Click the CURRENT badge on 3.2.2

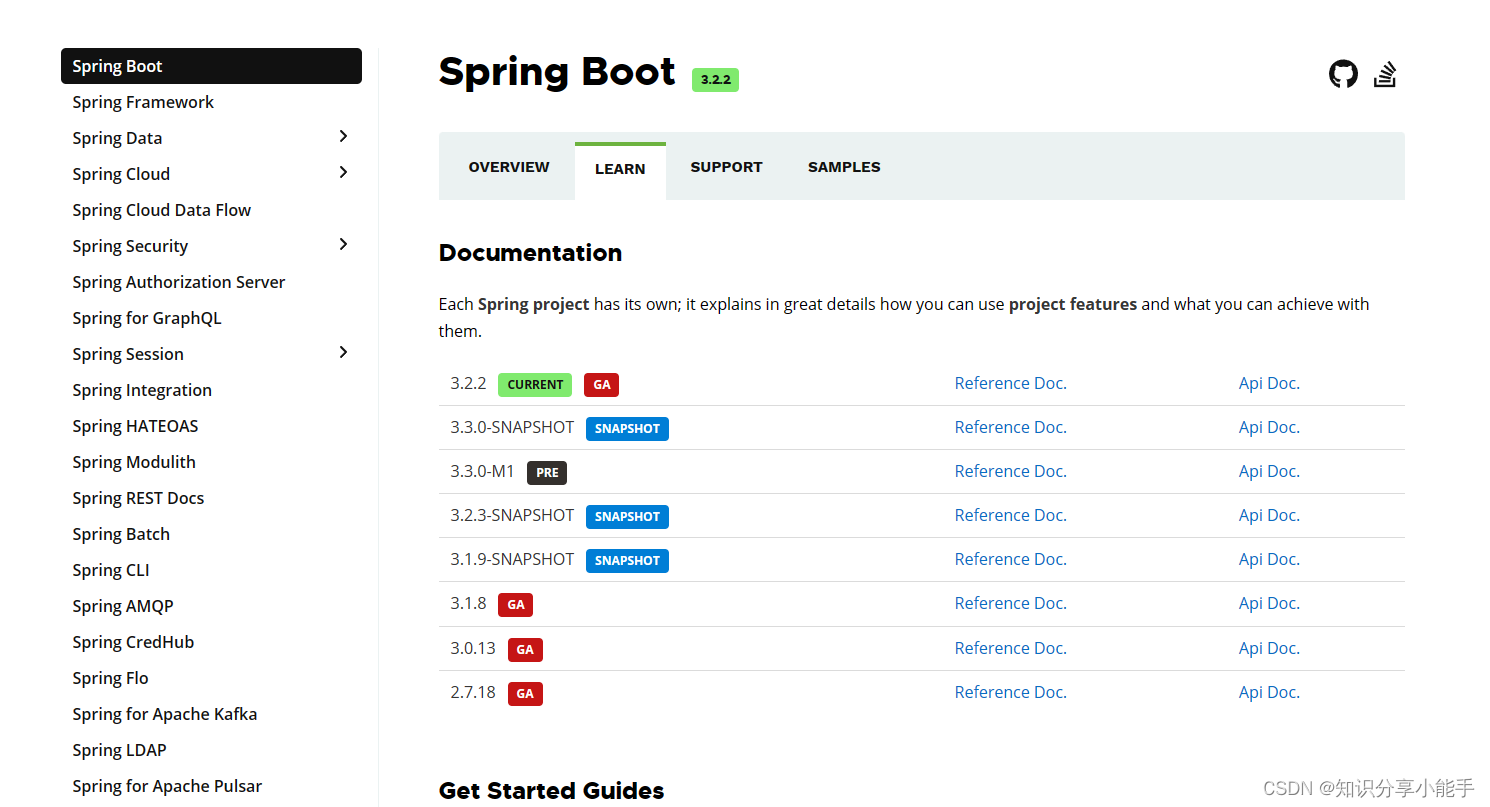(535, 384)
